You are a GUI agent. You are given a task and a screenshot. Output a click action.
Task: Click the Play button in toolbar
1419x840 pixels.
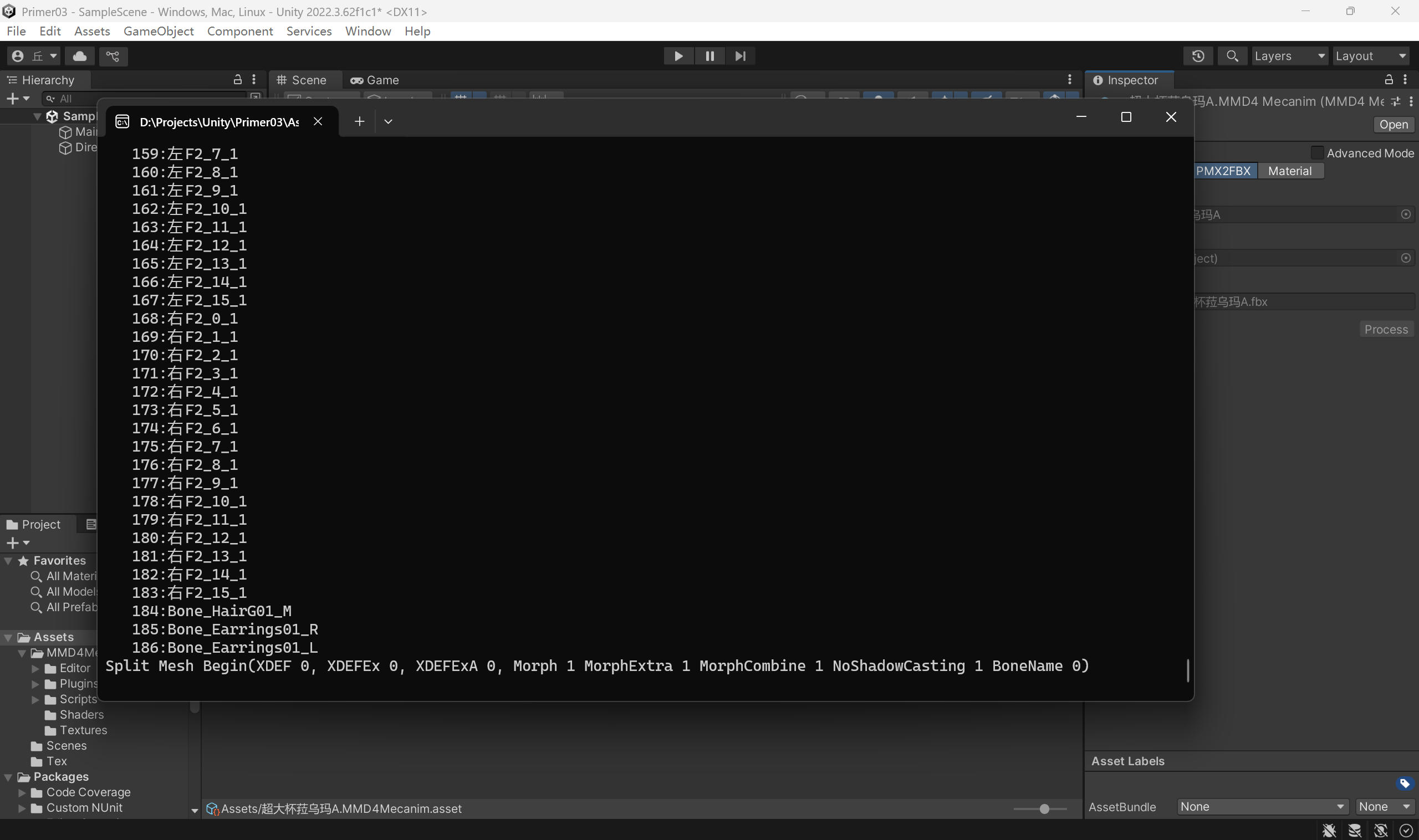(678, 56)
